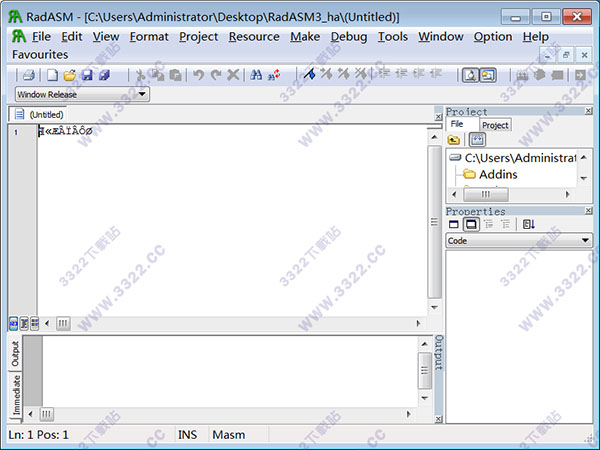Open the Debug menu
This screenshot has width=600, height=450.
point(349,37)
